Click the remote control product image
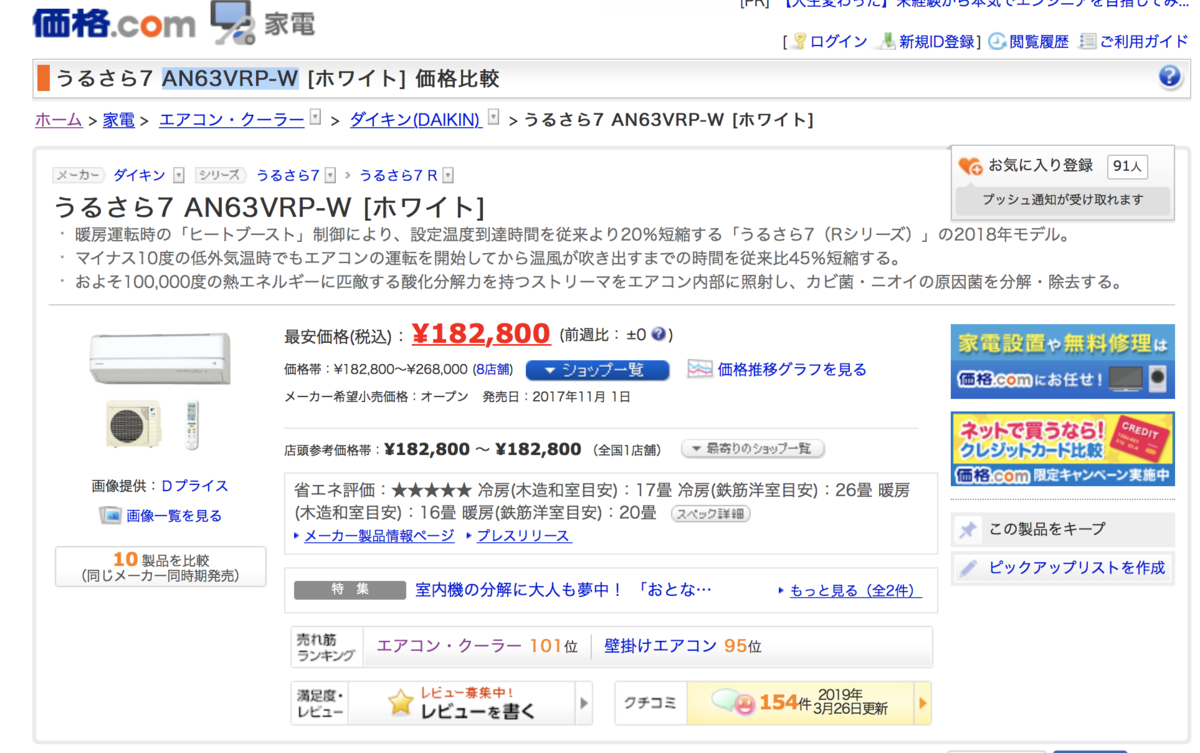 click(193, 425)
